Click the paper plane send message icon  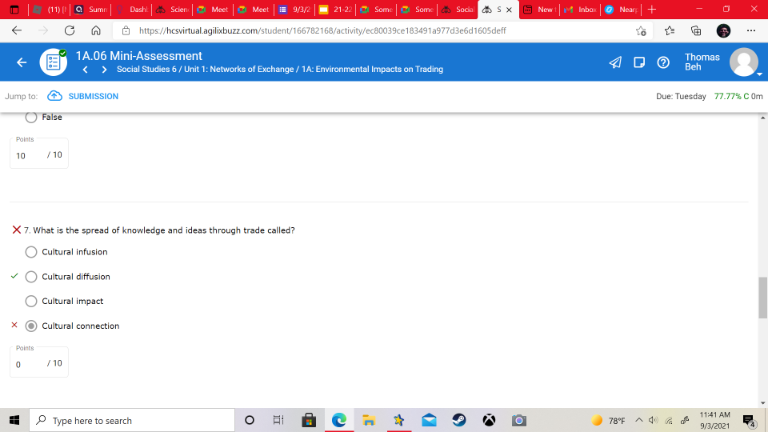(x=615, y=63)
